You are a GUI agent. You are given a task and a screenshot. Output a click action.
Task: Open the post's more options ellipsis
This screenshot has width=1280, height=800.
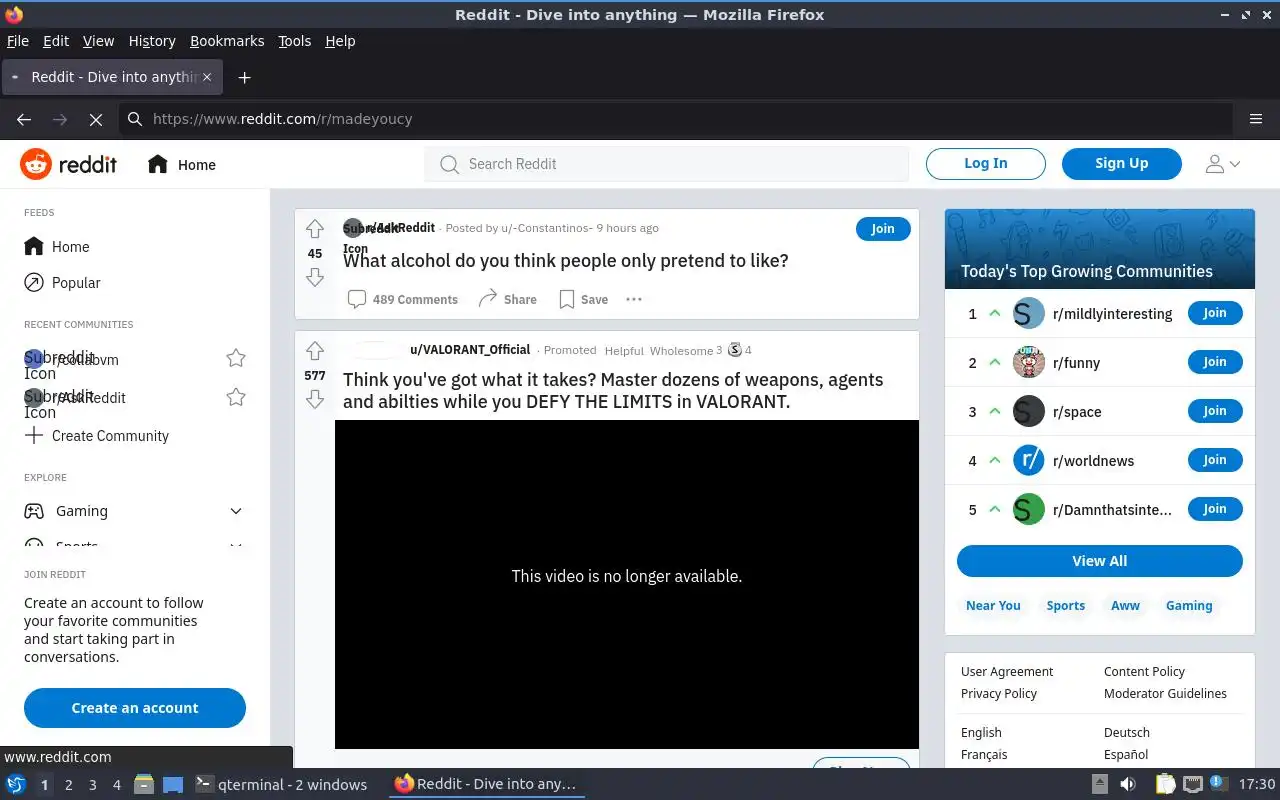[x=633, y=299]
